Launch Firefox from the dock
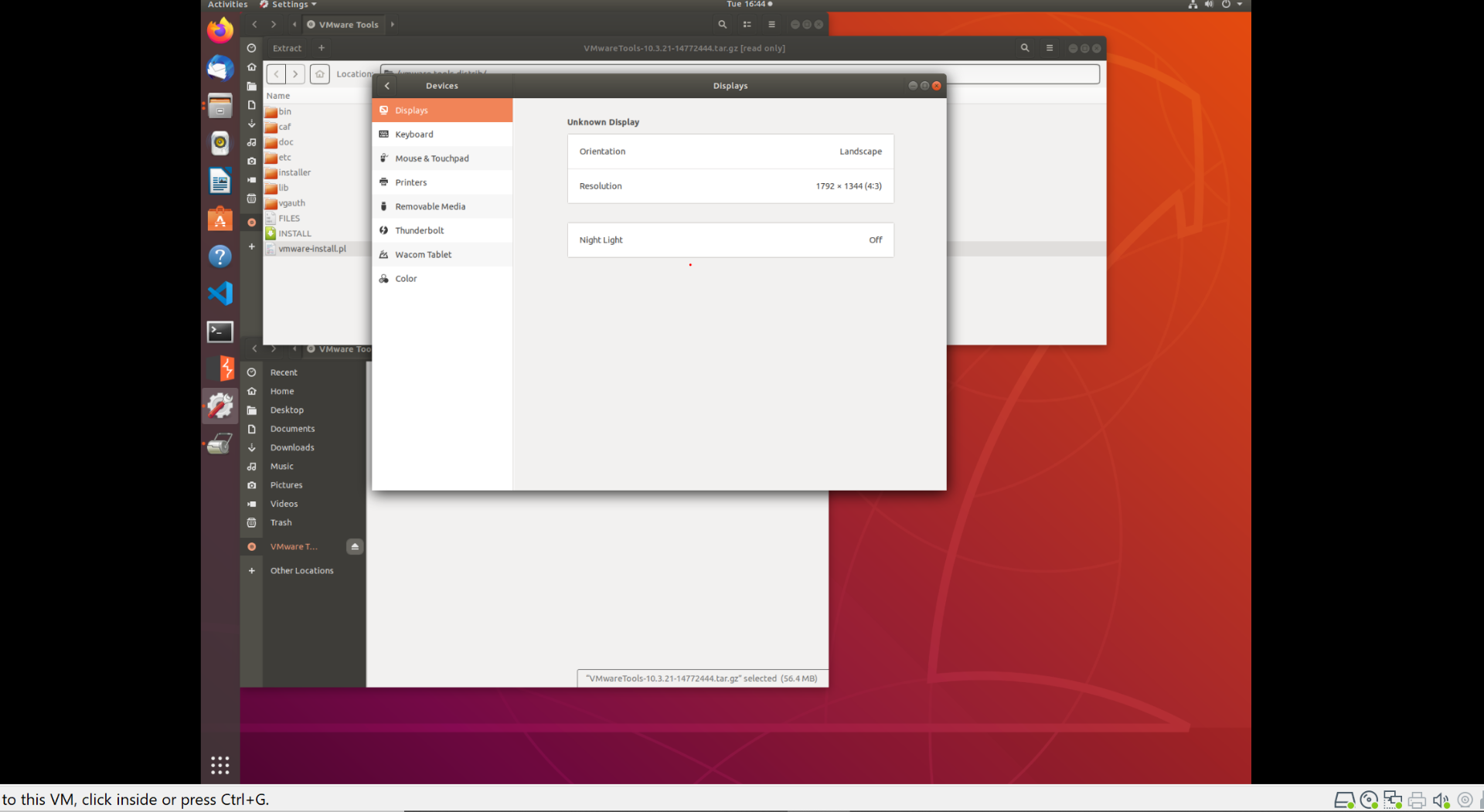 (220, 30)
